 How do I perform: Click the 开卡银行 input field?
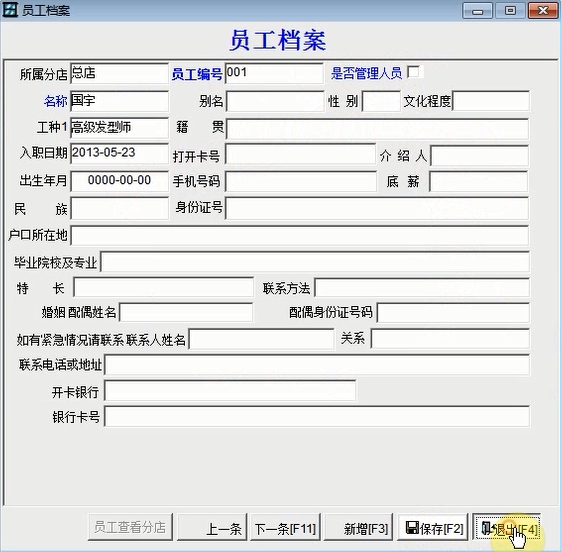coord(230,391)
